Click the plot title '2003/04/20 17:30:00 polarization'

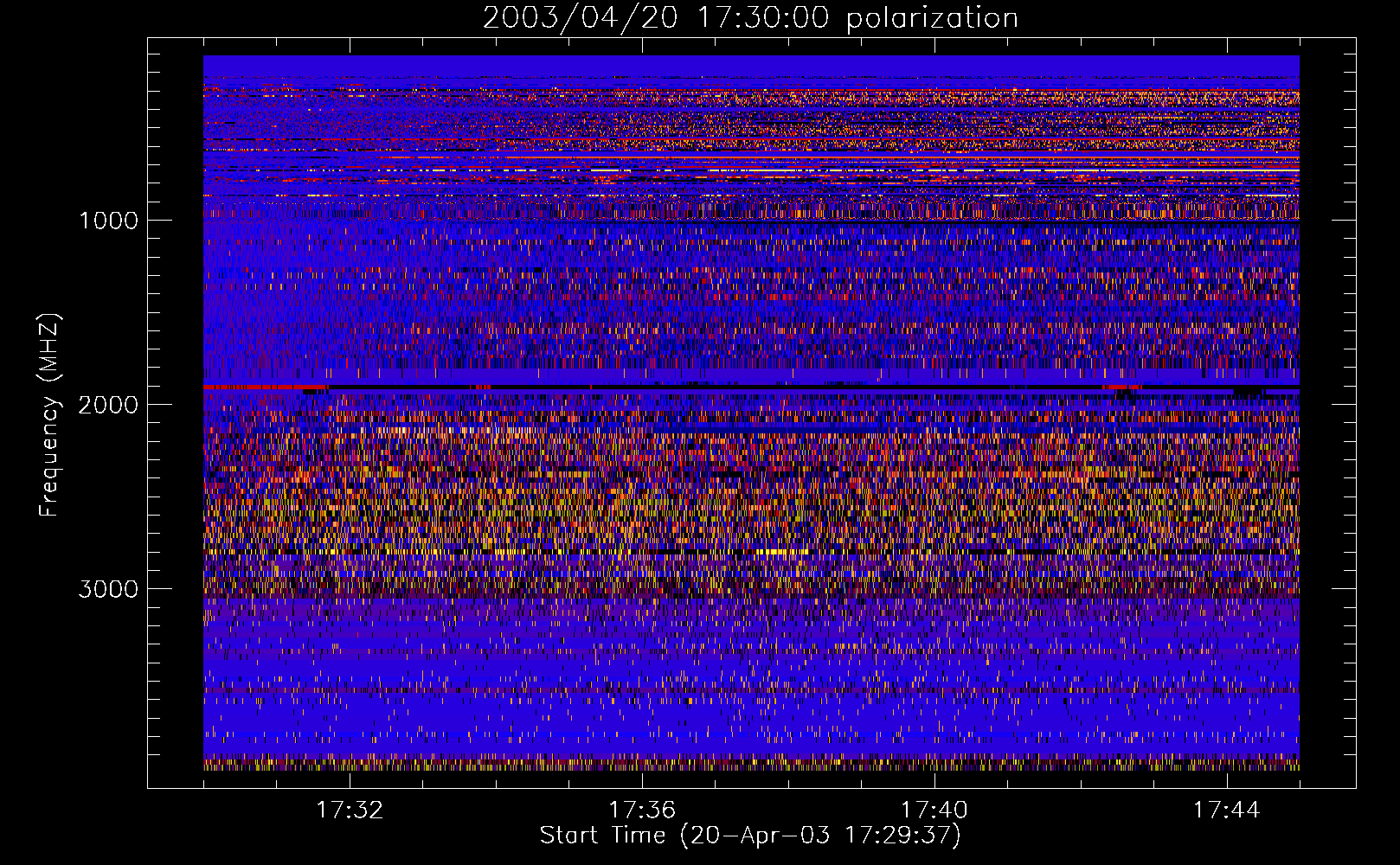pyautogui.click(x=750, y=17)
